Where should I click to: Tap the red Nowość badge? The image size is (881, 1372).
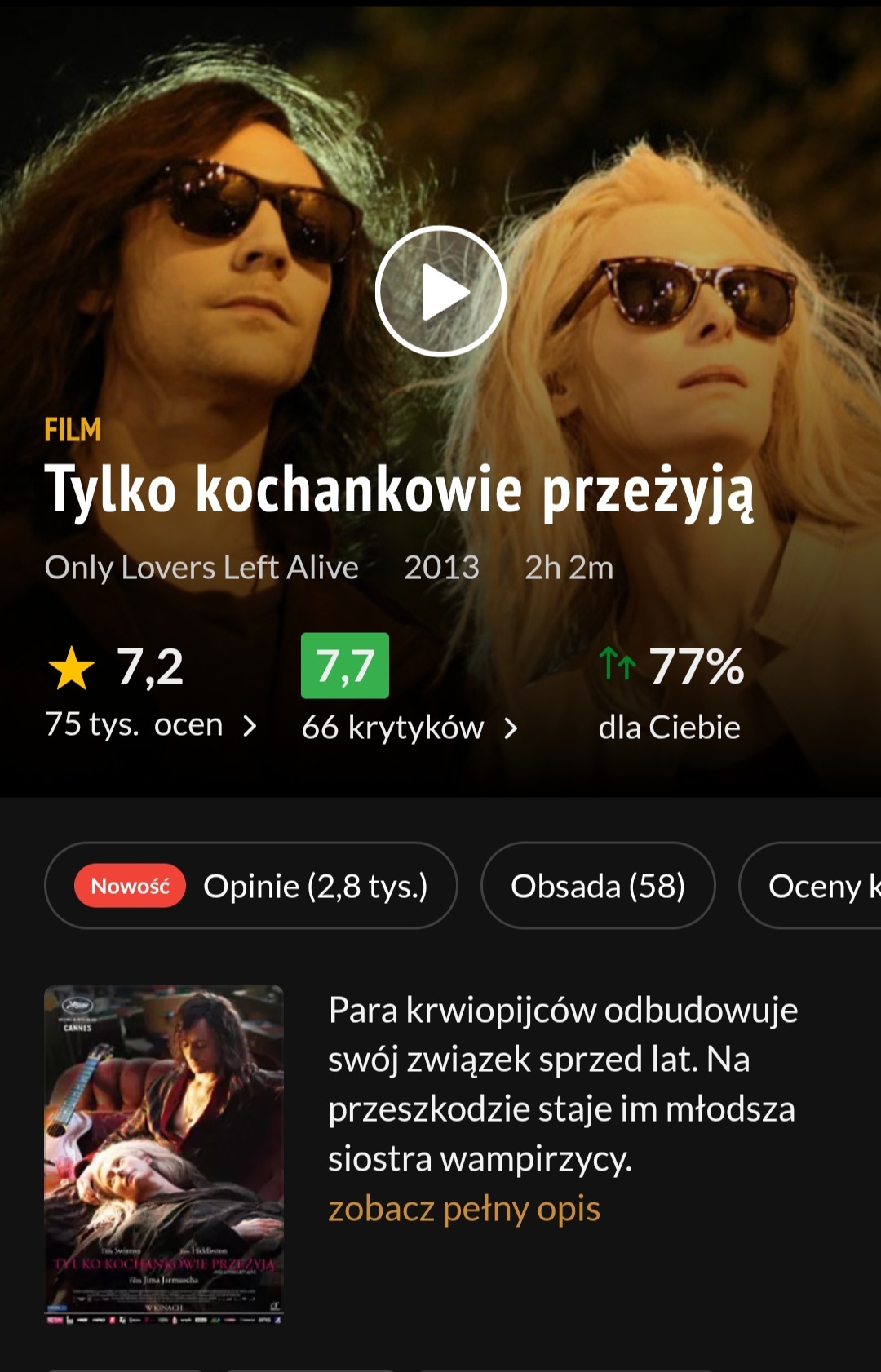[130, 886]
